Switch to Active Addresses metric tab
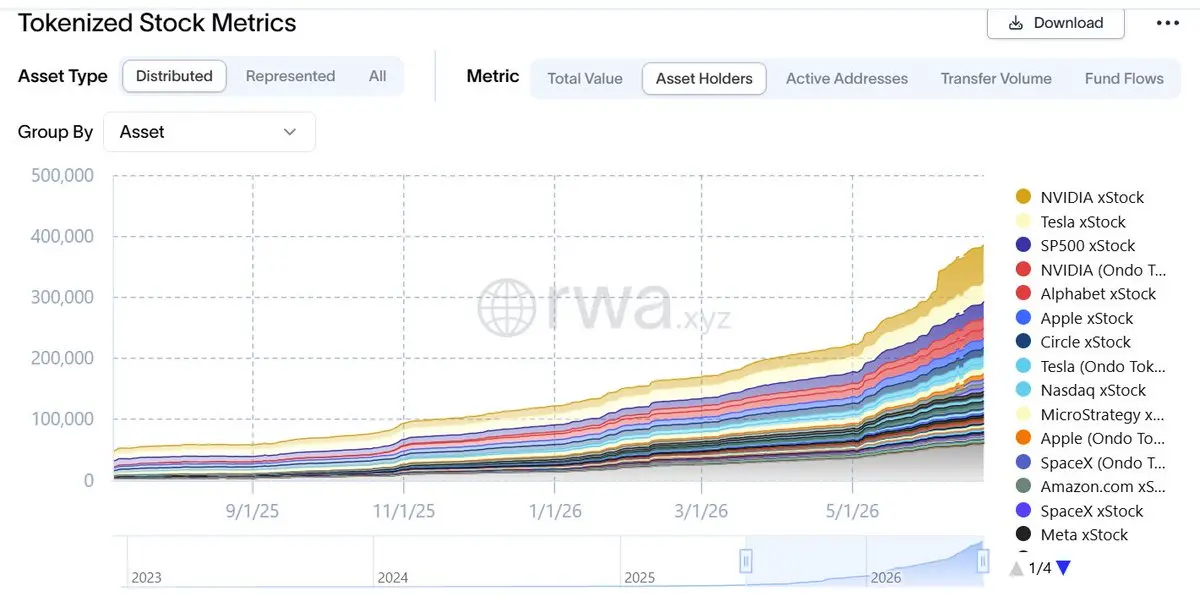This screenshot has width=1200, height=602. coord(847,78)
